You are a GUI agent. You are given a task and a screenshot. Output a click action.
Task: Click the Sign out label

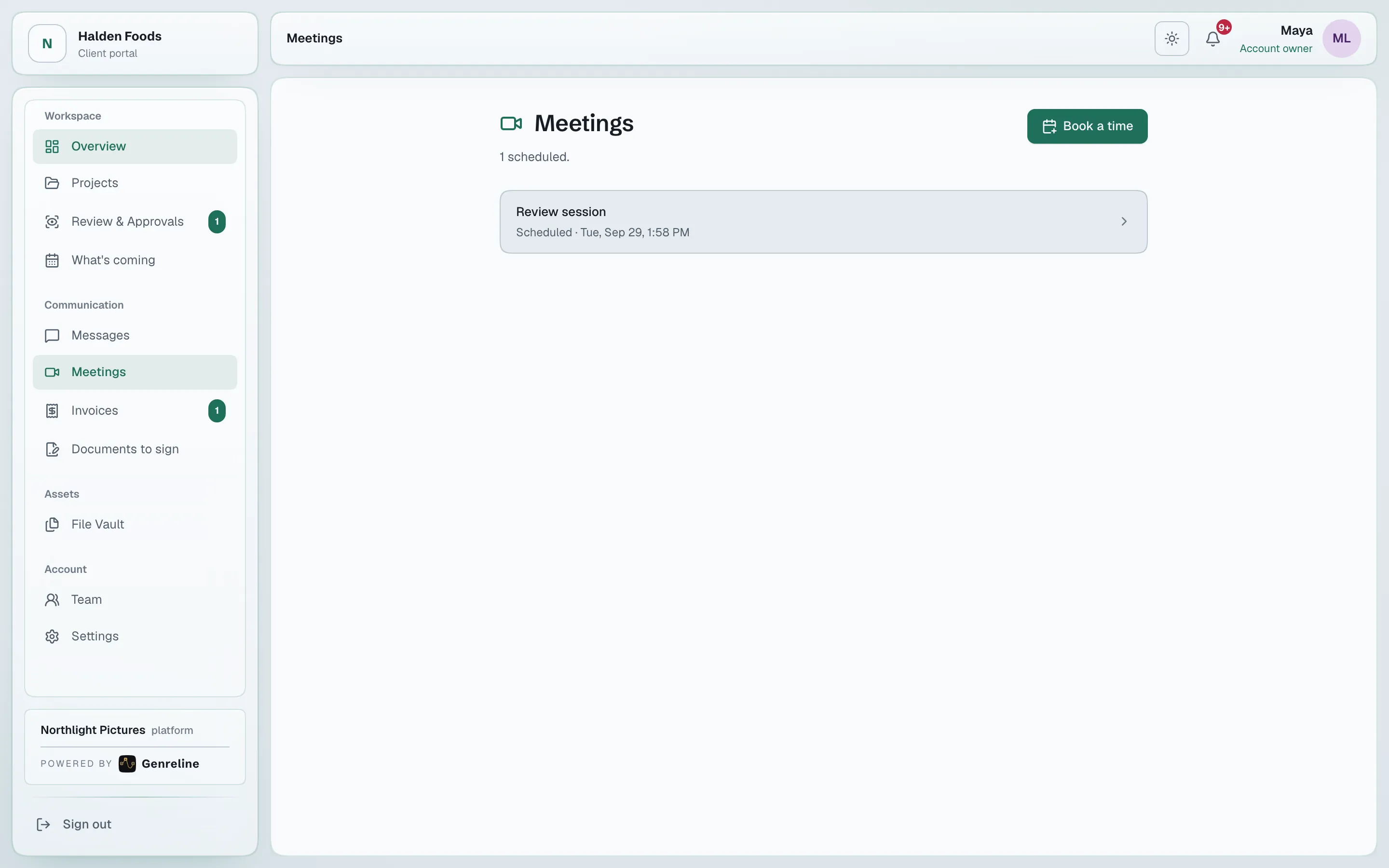click(87, 825)
